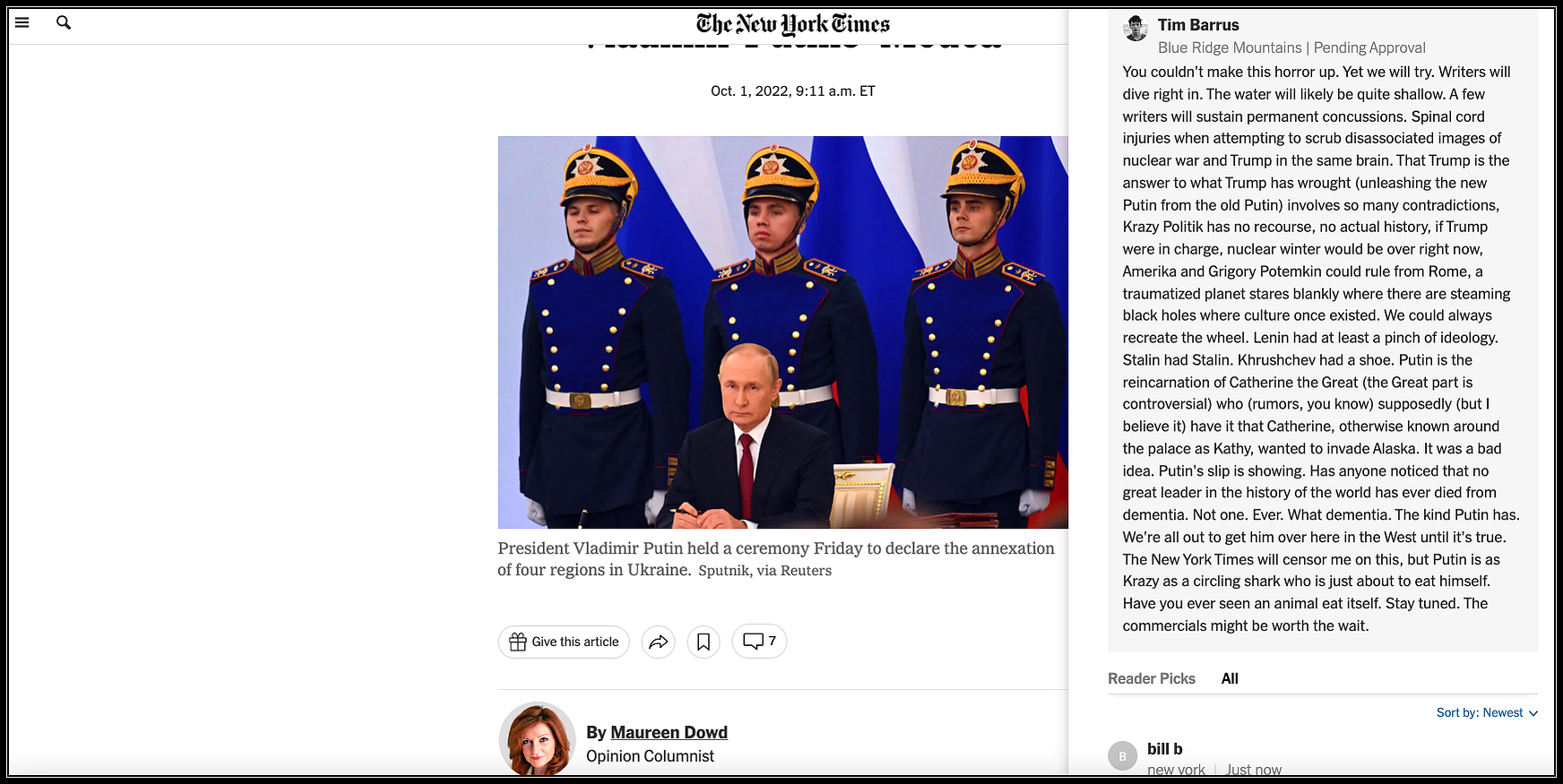
Task: Click the Tim Barrus comment text
Action: click(1321, 349)
